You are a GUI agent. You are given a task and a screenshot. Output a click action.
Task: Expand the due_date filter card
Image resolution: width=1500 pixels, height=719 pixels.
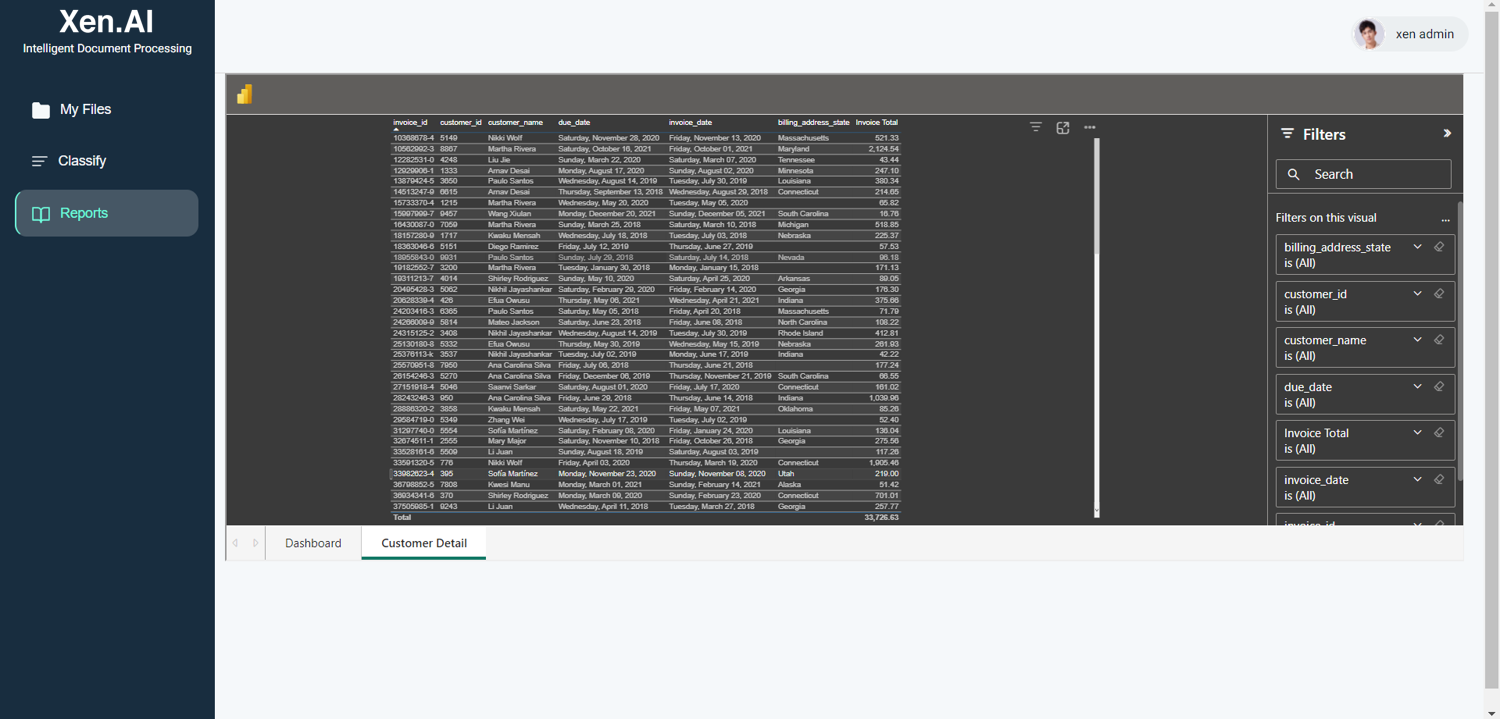[x=1417, y=386]
